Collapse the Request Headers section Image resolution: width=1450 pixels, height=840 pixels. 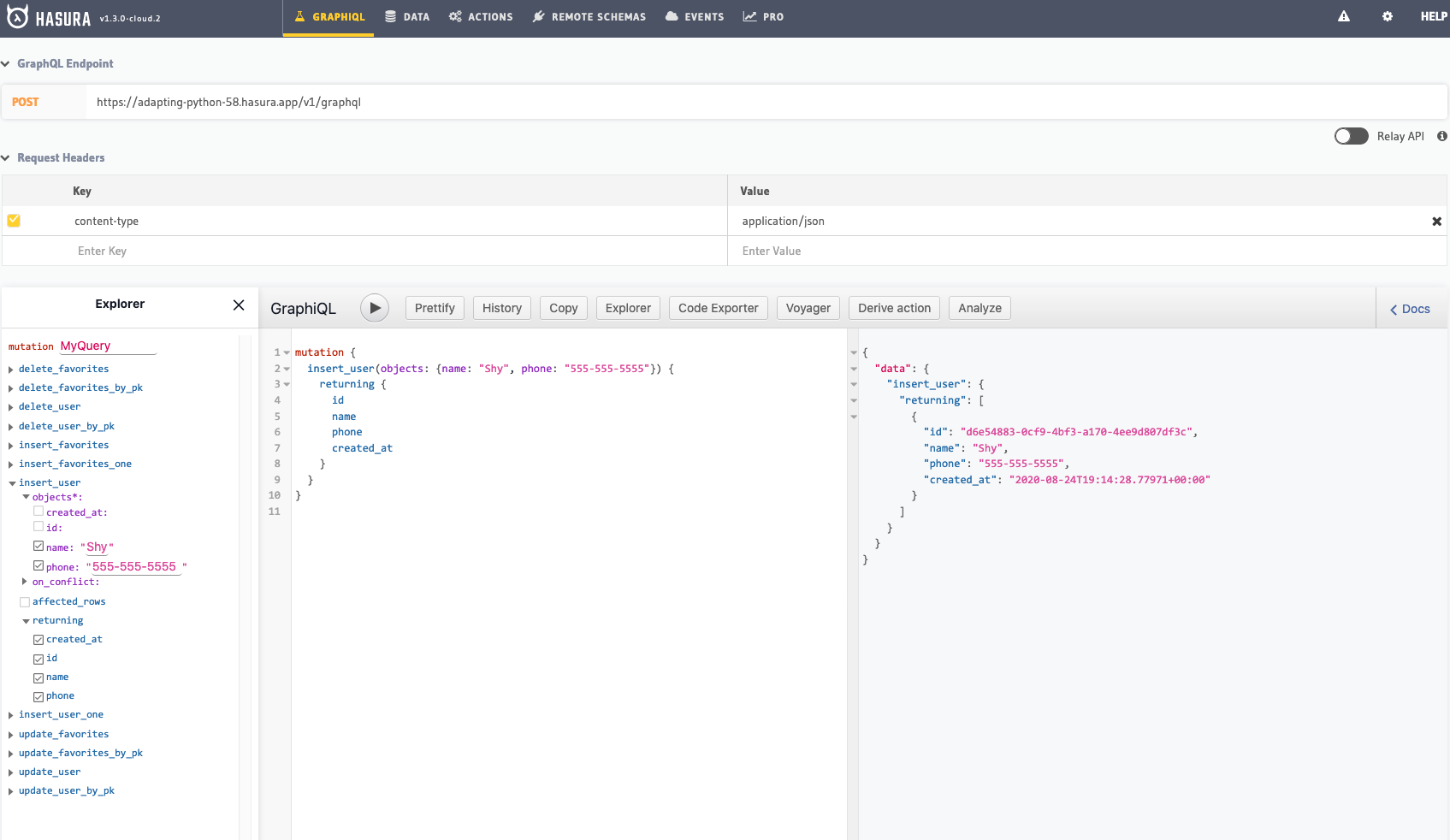(6, 157)
